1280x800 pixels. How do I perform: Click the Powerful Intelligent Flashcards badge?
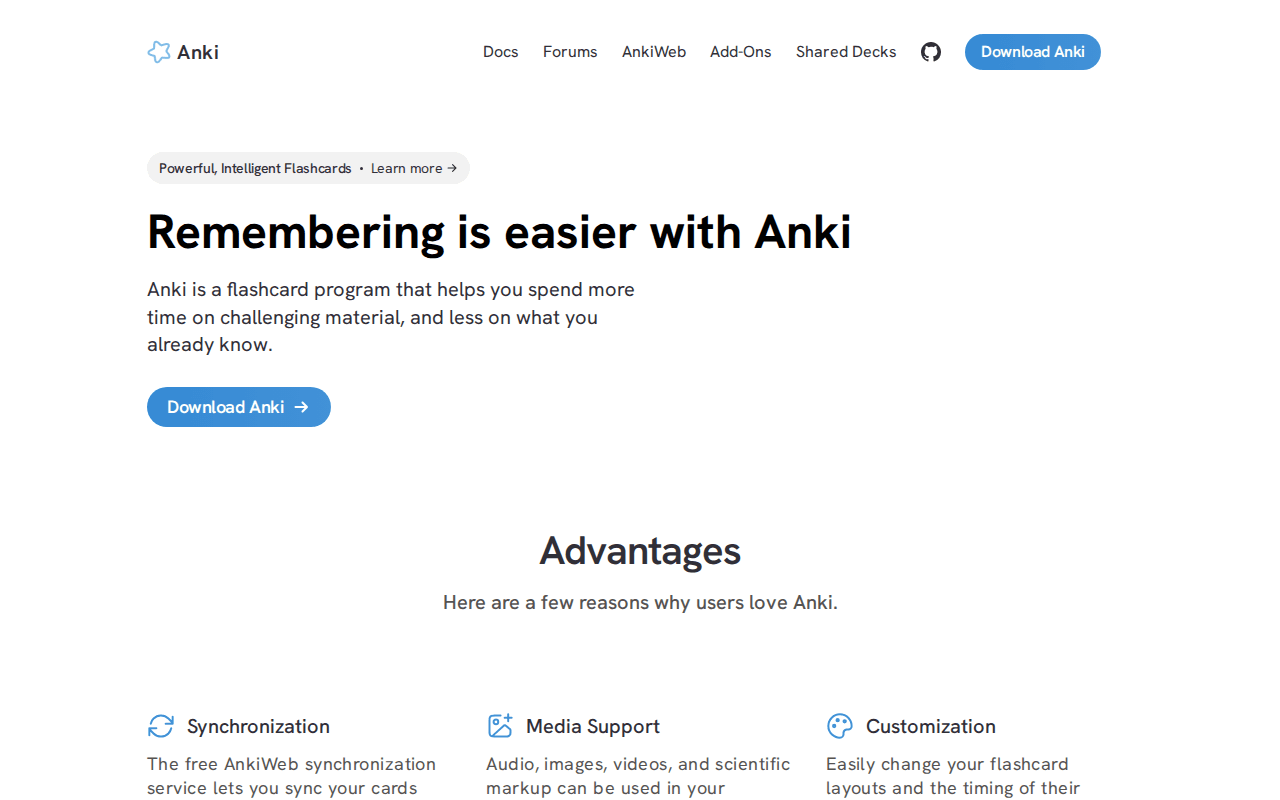[x=255, y=168]
